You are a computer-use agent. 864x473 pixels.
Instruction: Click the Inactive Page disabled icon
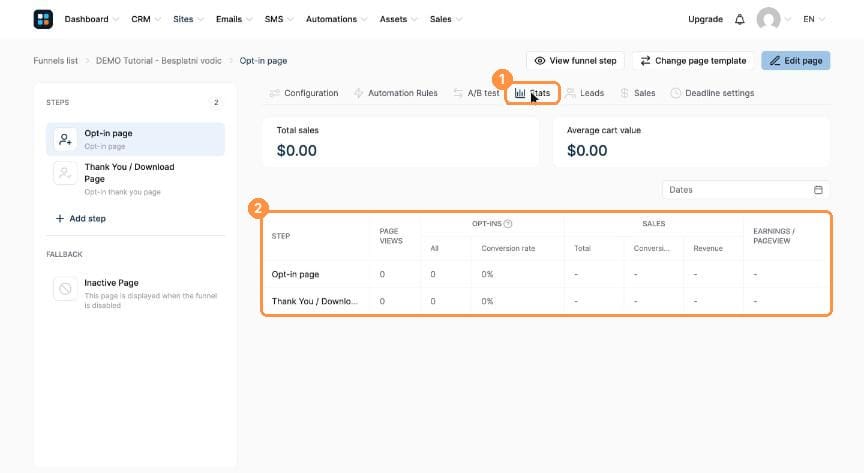[x=65, y=289]
